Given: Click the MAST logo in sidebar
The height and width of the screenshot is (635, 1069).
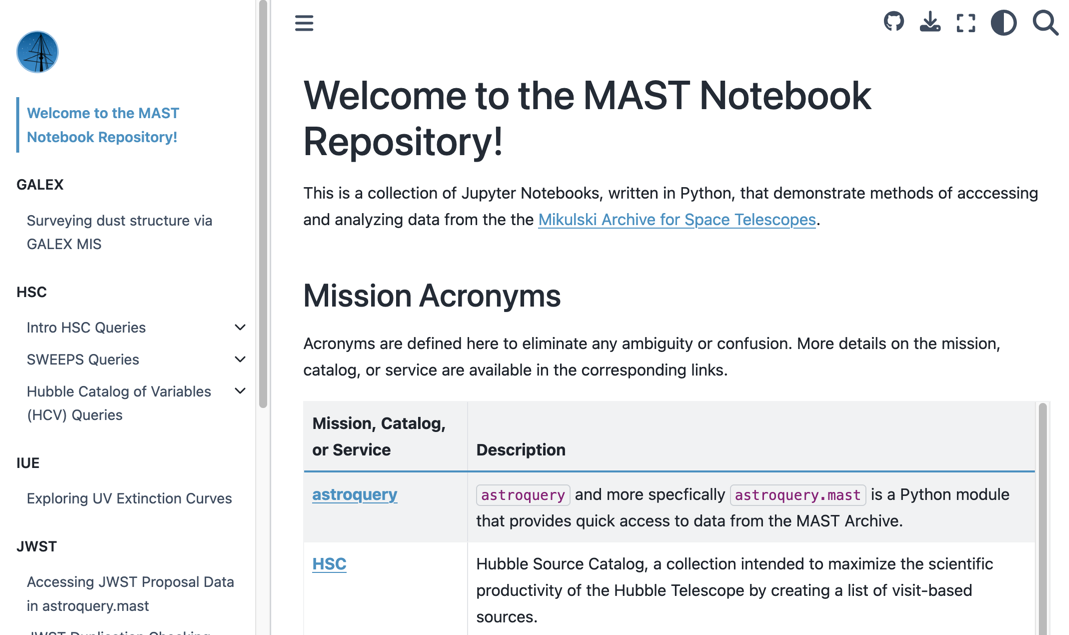Looking at the screenshot, I should pos(37,52).
